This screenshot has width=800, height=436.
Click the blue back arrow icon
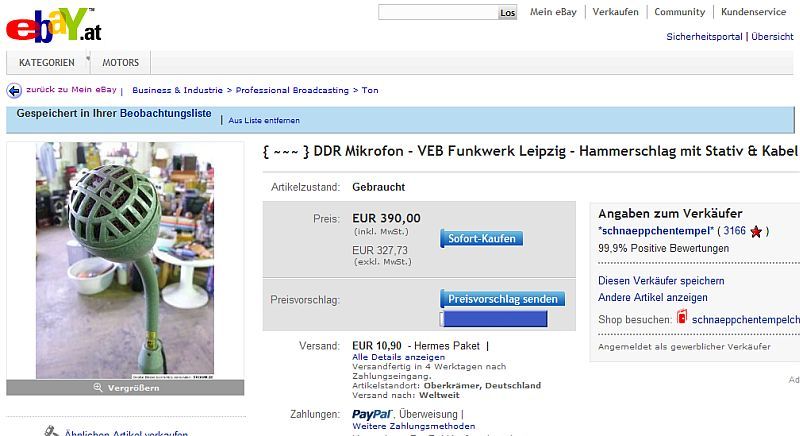pos(14,91)
